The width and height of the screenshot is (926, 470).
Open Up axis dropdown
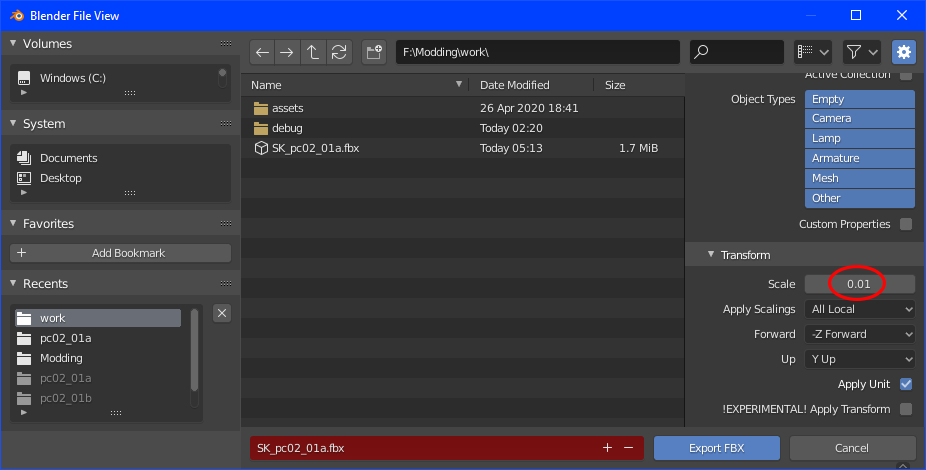click(x=860, y=359)
